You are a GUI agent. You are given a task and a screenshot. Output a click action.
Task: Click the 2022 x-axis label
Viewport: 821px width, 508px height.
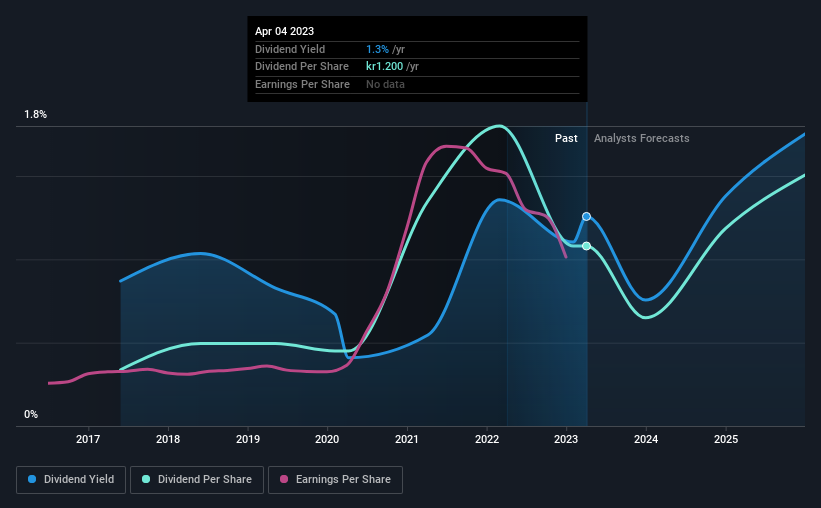tap(487, 439)
